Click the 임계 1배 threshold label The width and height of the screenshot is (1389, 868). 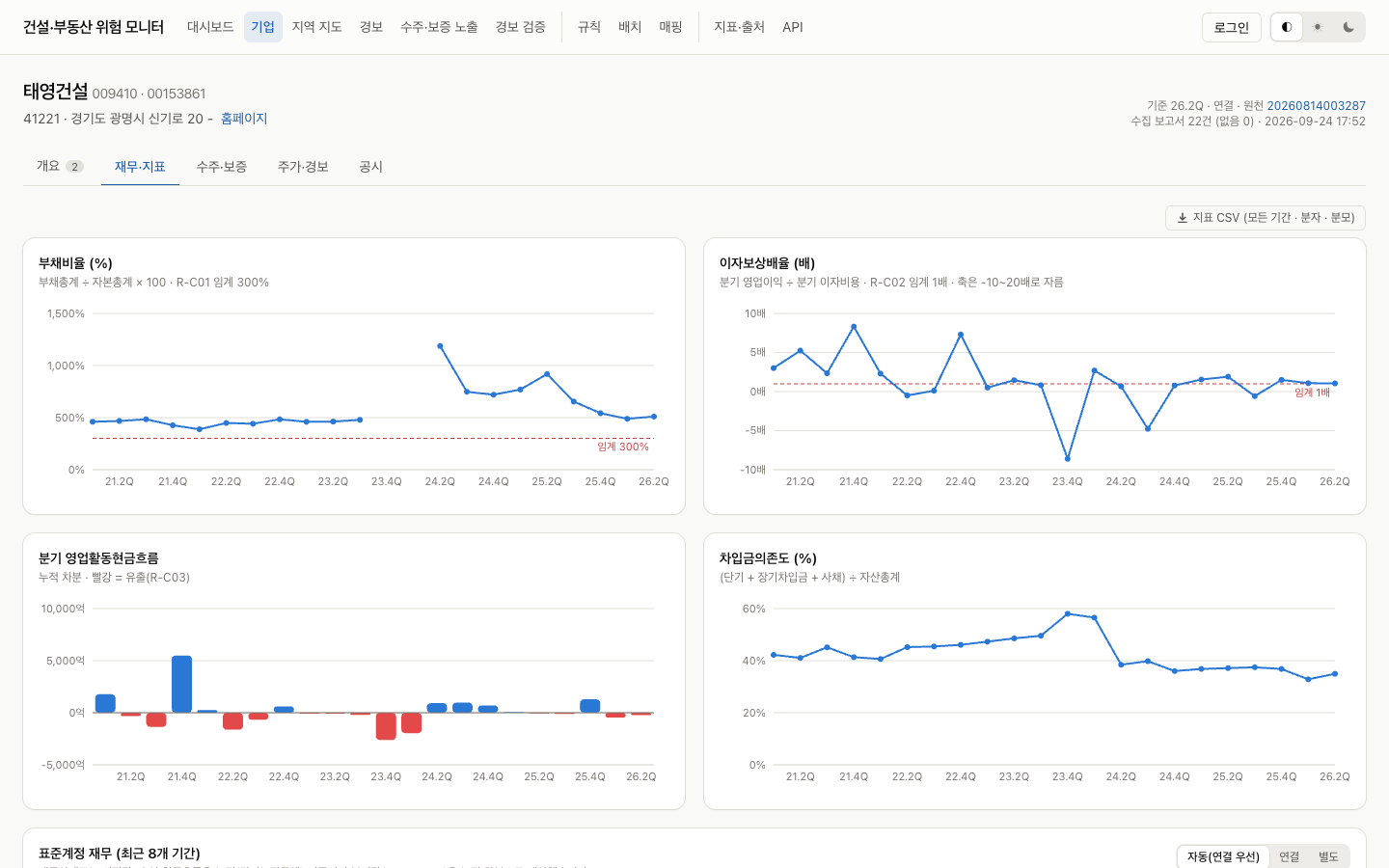tap(1312, 393)
